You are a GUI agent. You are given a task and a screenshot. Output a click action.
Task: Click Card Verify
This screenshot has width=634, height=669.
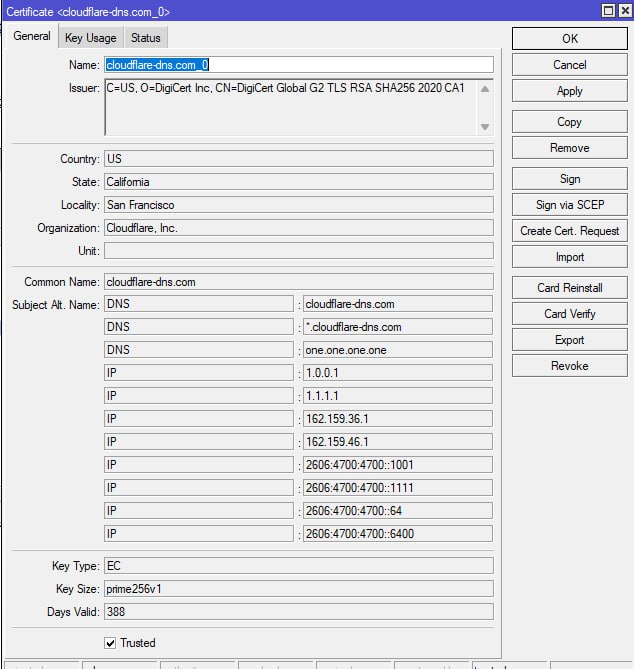pos(570,314)
